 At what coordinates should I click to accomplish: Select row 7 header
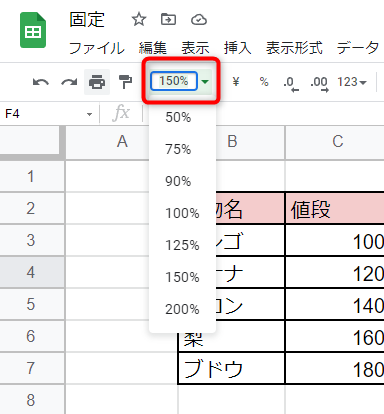click(x=31, y=368)
